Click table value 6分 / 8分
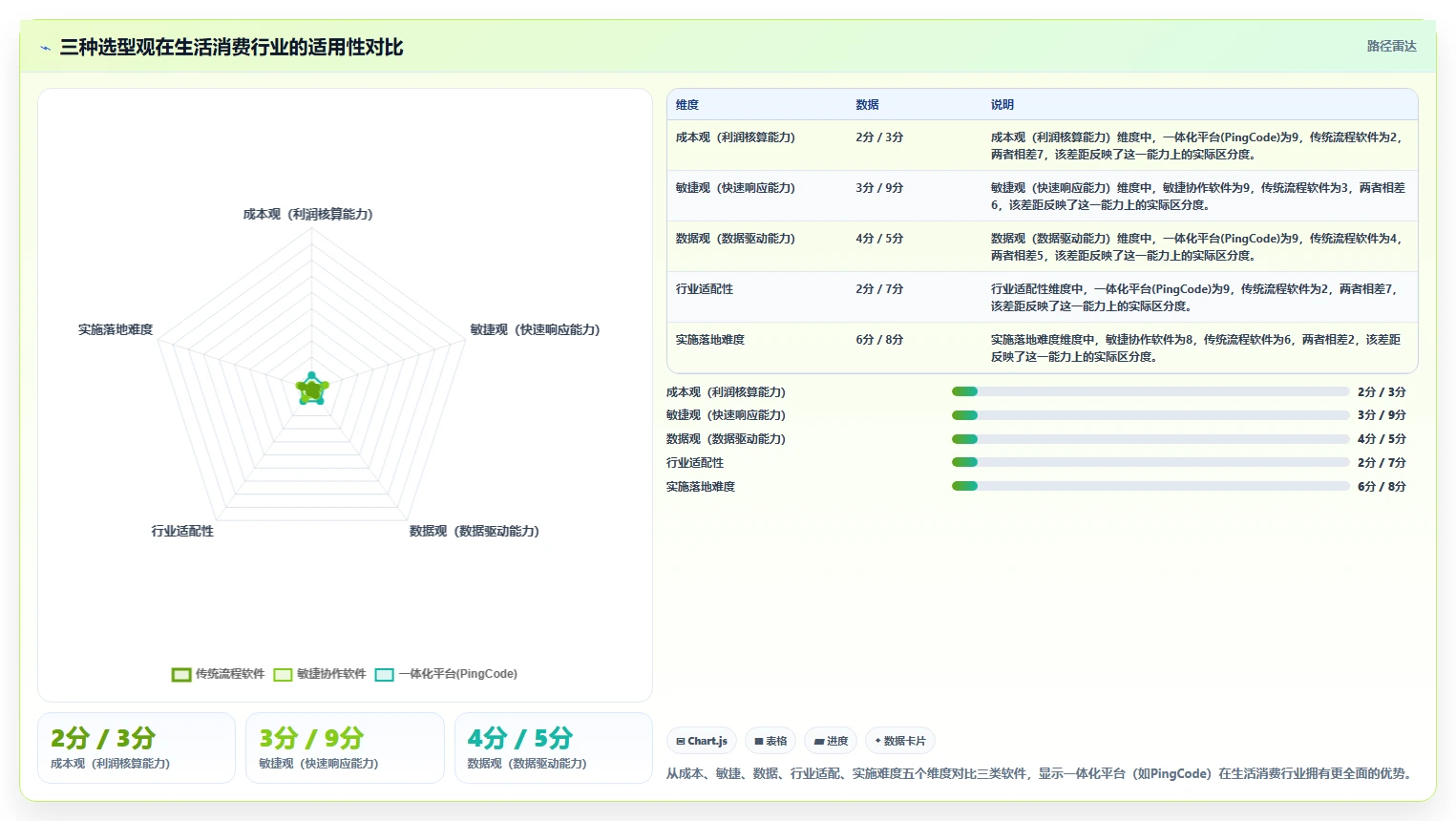The width and height of the screenshot is (1456, 821). [x=879, y=340]
